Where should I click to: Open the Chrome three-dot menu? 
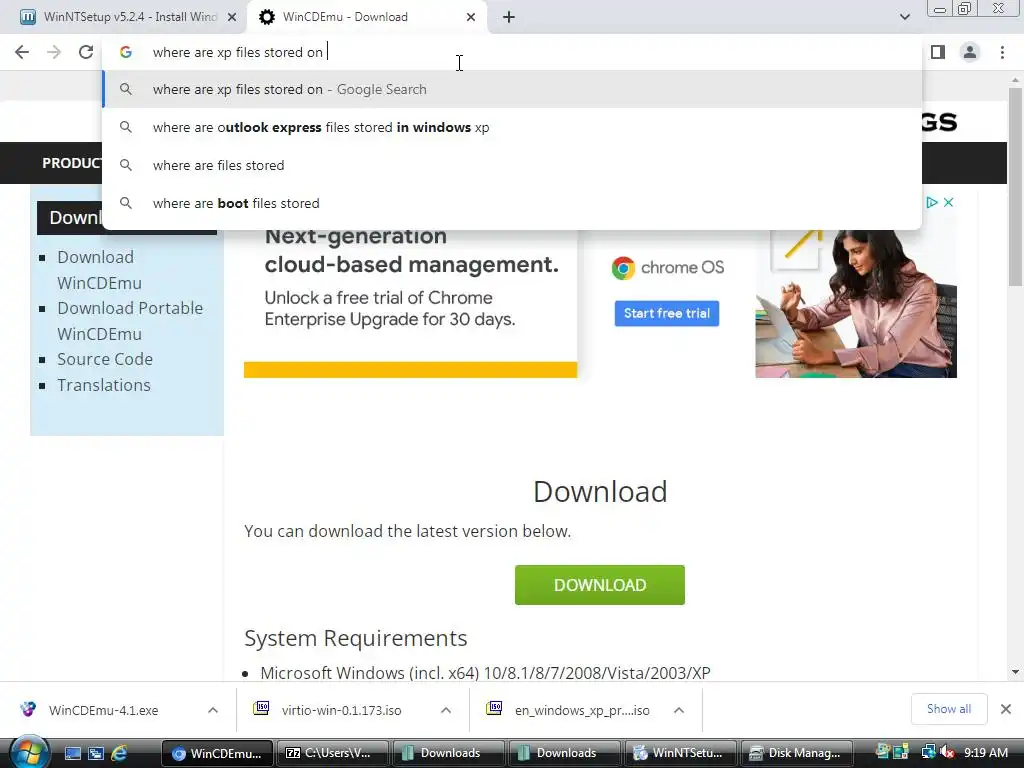pyautogui.click(x=1002, y=52)
